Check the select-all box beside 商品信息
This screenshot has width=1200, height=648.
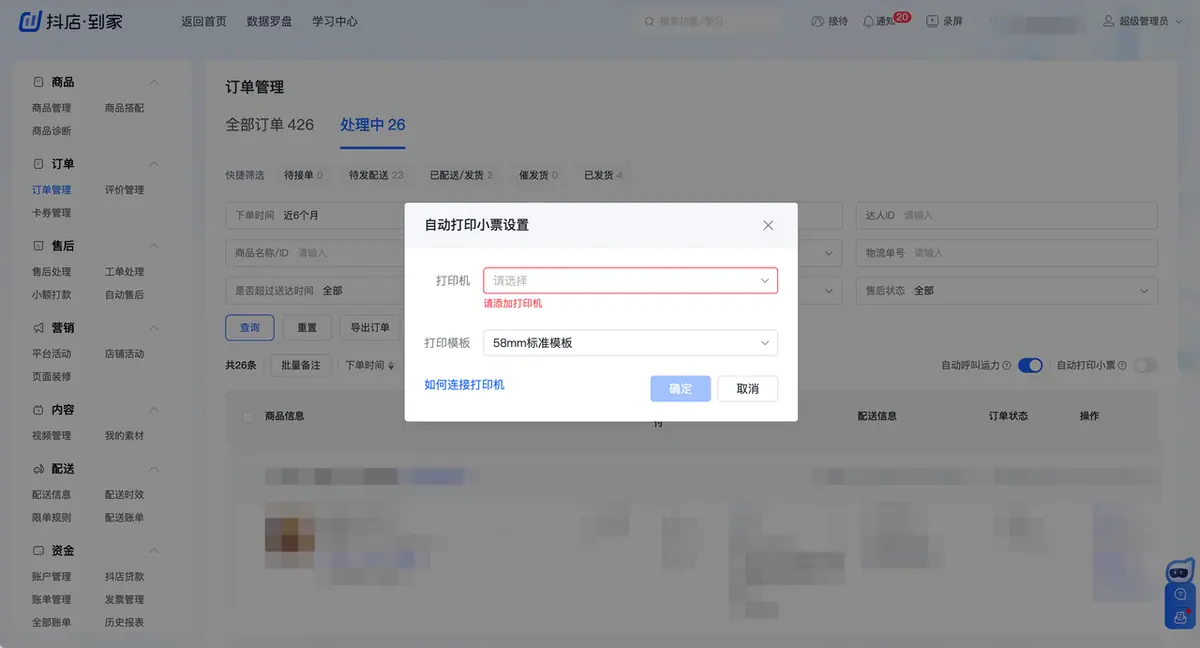pyautogui.click(x=248, y=416)
